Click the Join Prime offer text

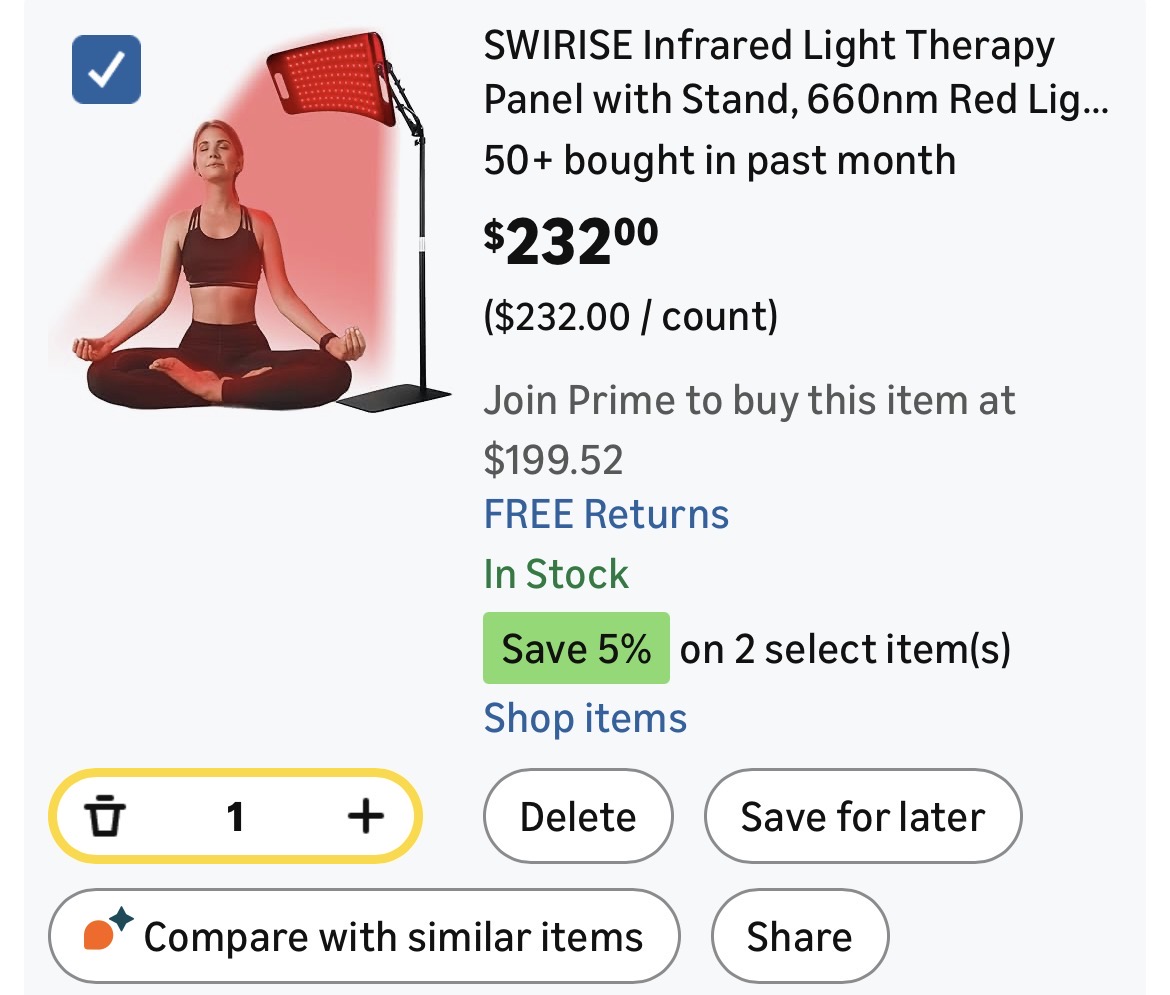point(749,430)
